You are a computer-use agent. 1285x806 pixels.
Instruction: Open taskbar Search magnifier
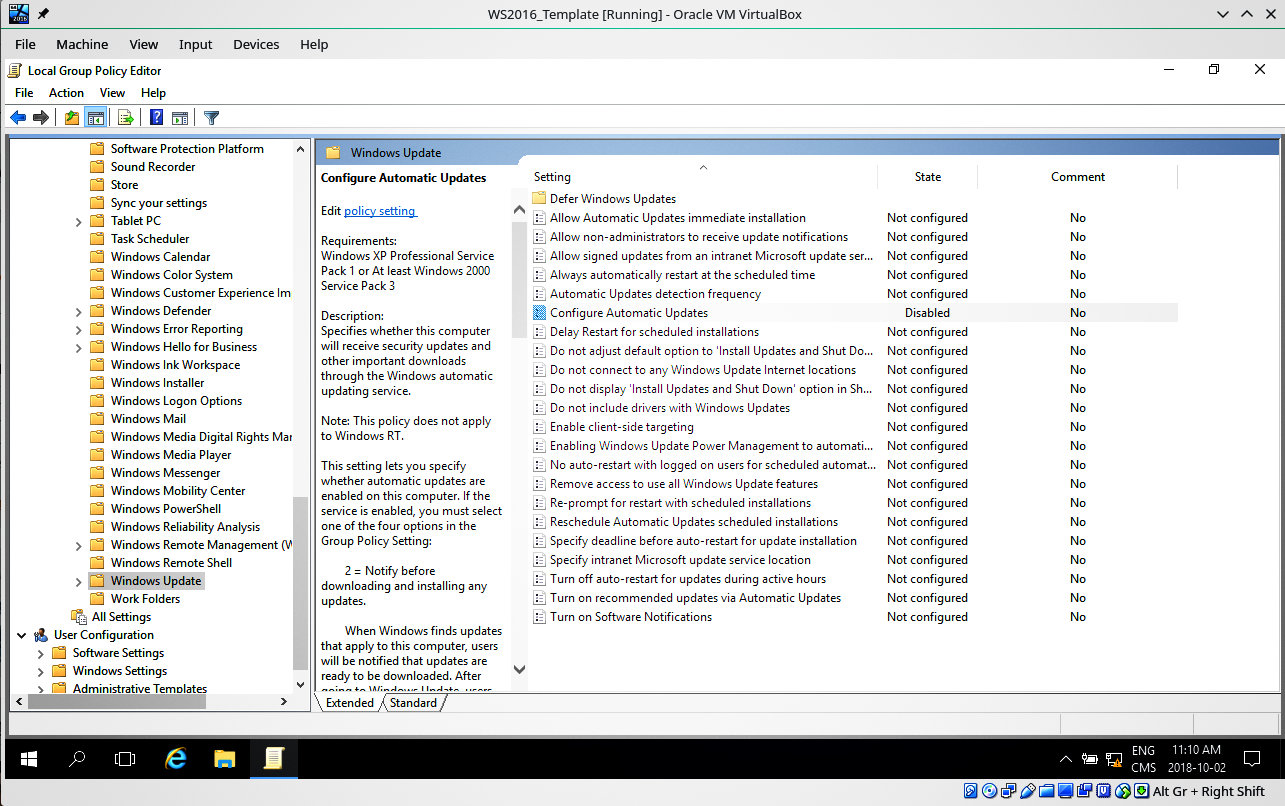pos(77,759)
